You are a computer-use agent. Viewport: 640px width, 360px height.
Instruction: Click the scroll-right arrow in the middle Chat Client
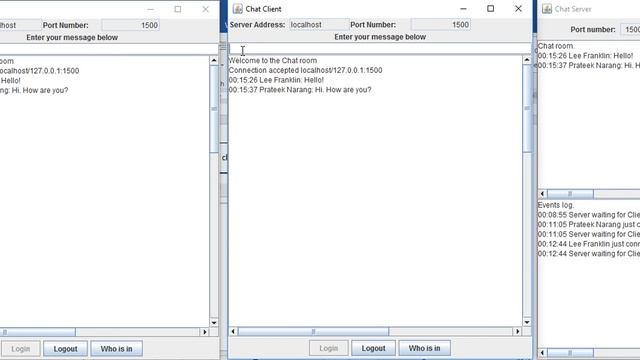point(518,331)
